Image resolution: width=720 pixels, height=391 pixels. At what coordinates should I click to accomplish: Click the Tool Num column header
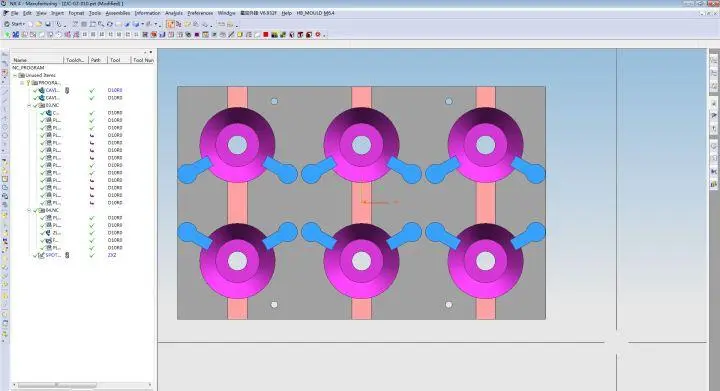(143, 60)
